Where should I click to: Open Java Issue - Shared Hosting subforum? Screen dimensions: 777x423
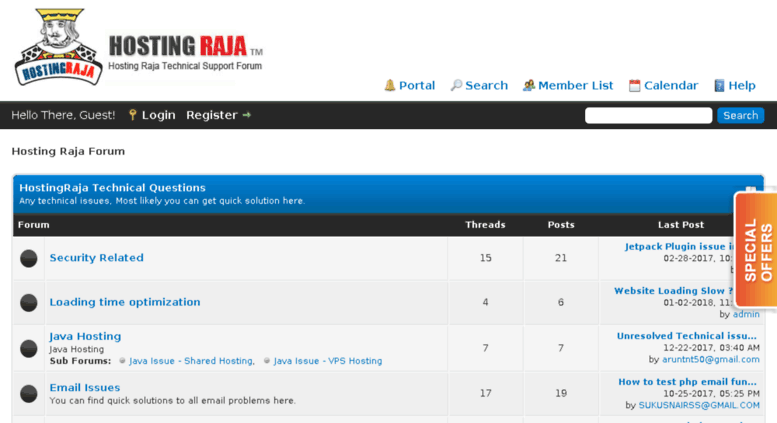pos(191,361)
